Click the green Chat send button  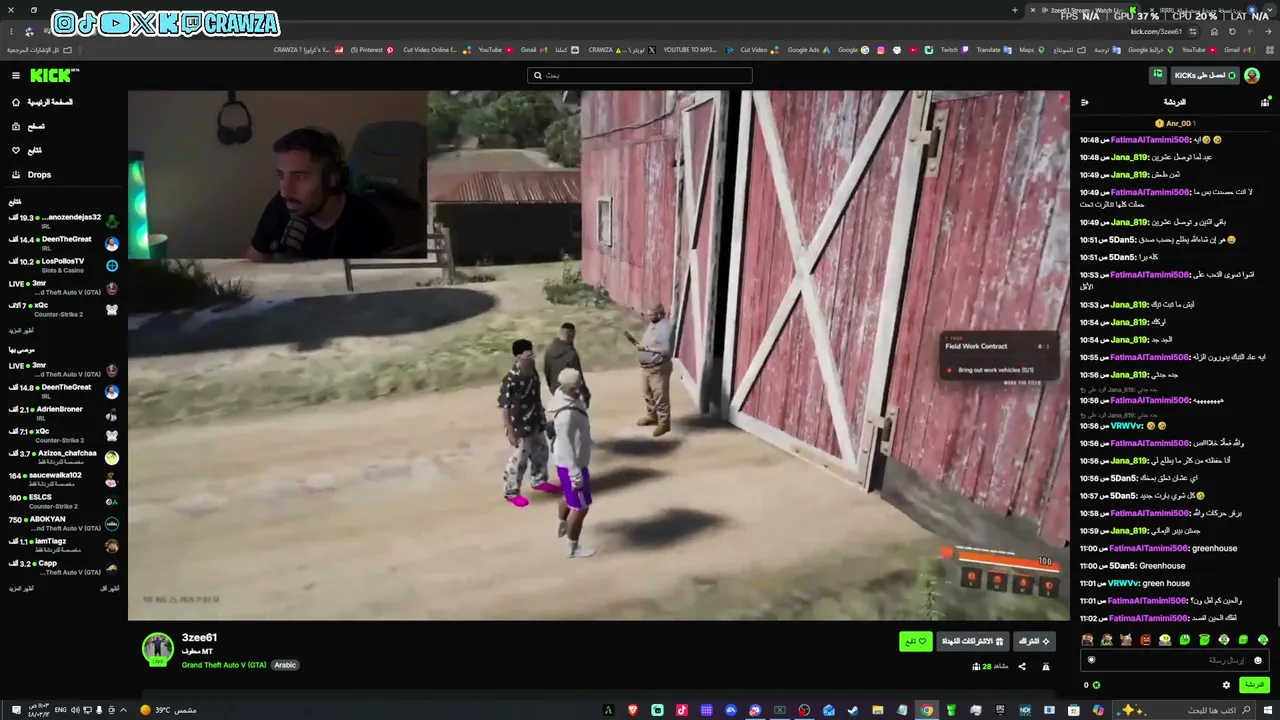(x=1254, y=685)
